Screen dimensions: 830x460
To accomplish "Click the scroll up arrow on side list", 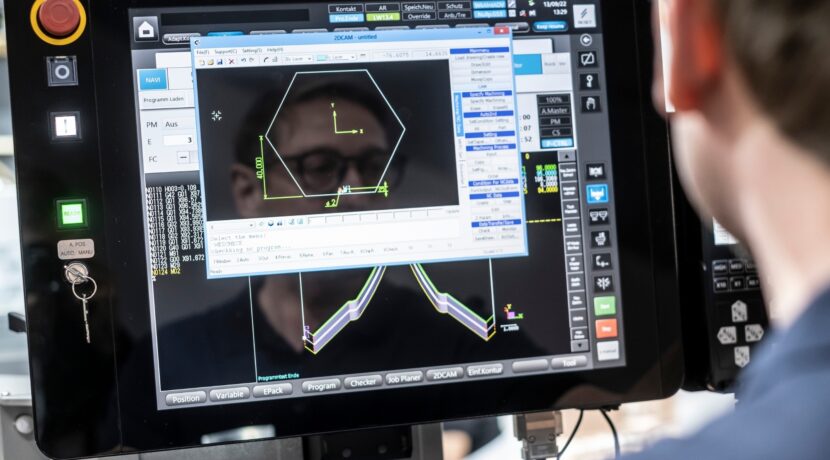I will (566, 156).
